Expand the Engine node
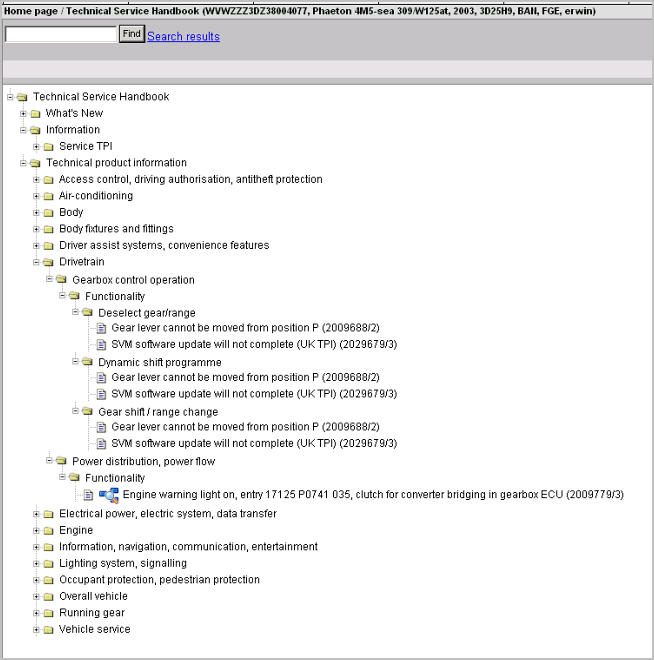654x660 pixels. pos(37,531)
